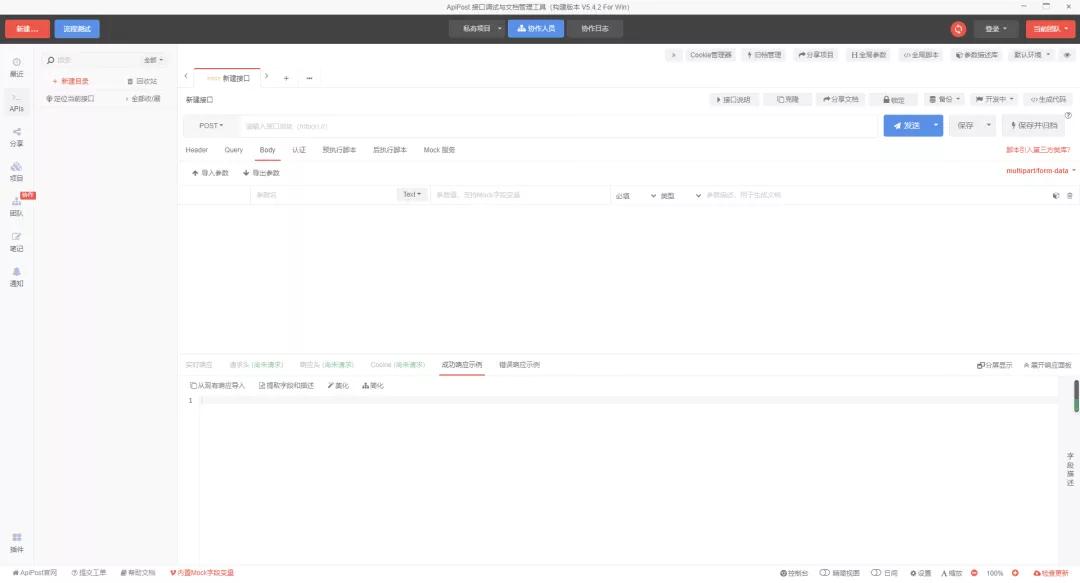Click 内置Mock字段变量 link

pyautogui.click(x=202, y=573)
